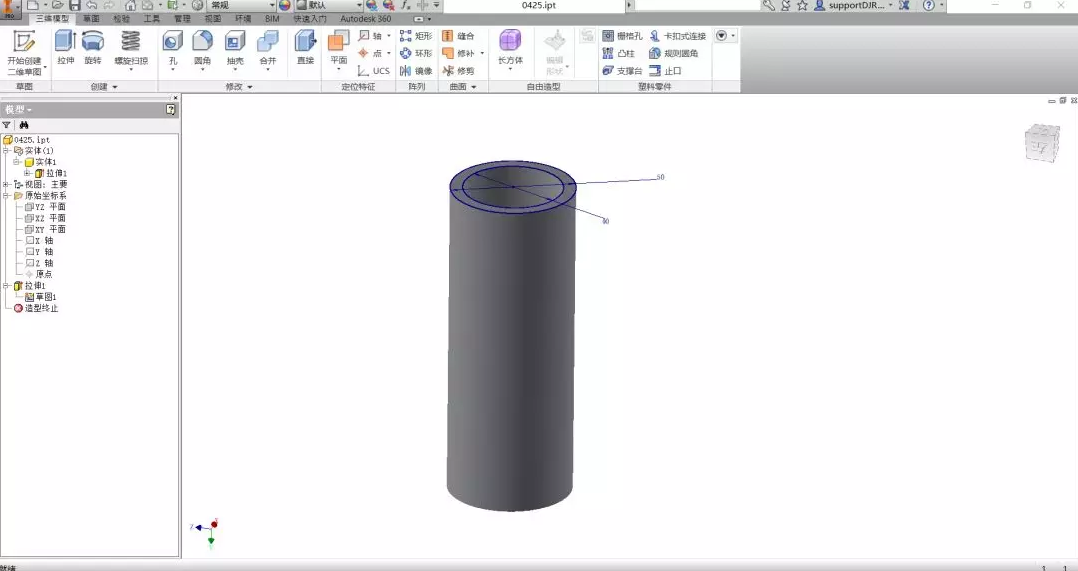Select the Coil (螺旋扫掠) tool
The width and height of the screenshot is (1078, 571).
click(x=131, y=49)
